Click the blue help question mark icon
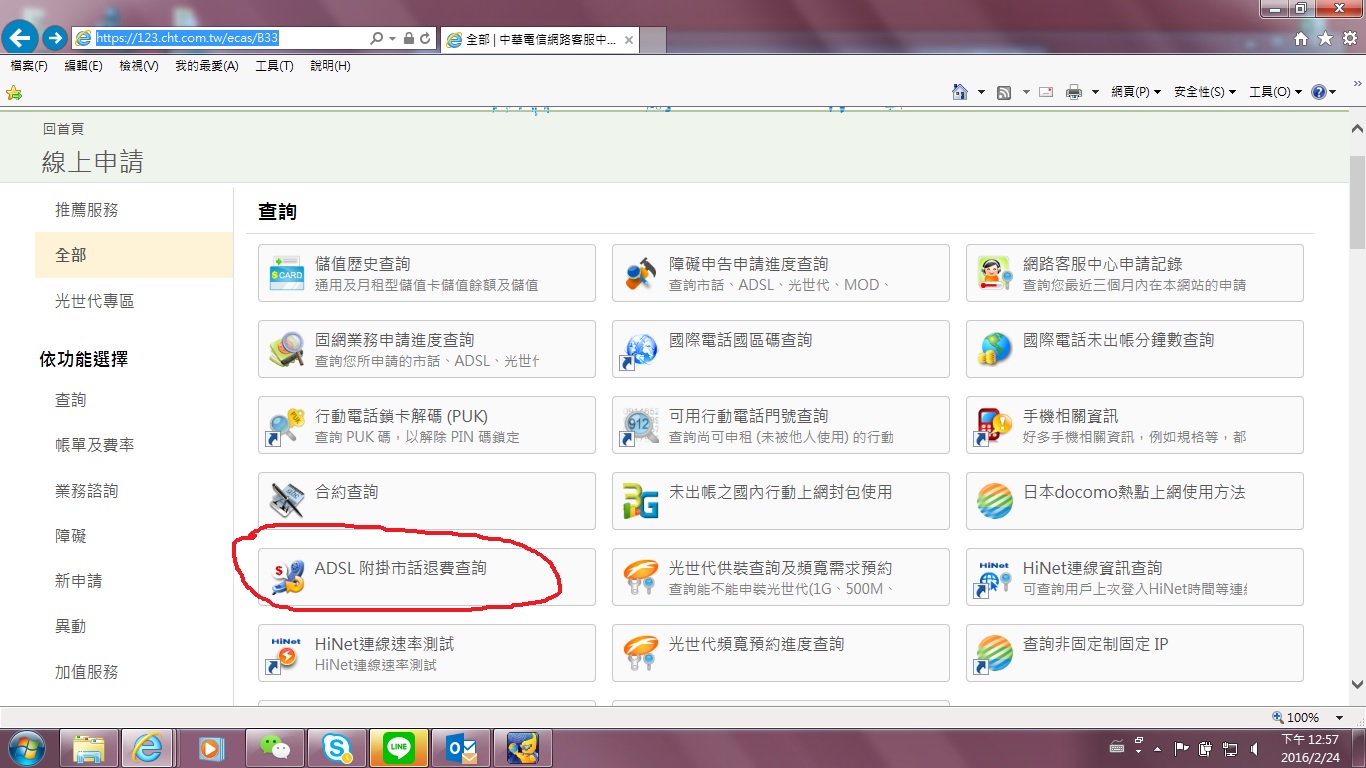1366x768 pixels. click(x=1319, y=92)
